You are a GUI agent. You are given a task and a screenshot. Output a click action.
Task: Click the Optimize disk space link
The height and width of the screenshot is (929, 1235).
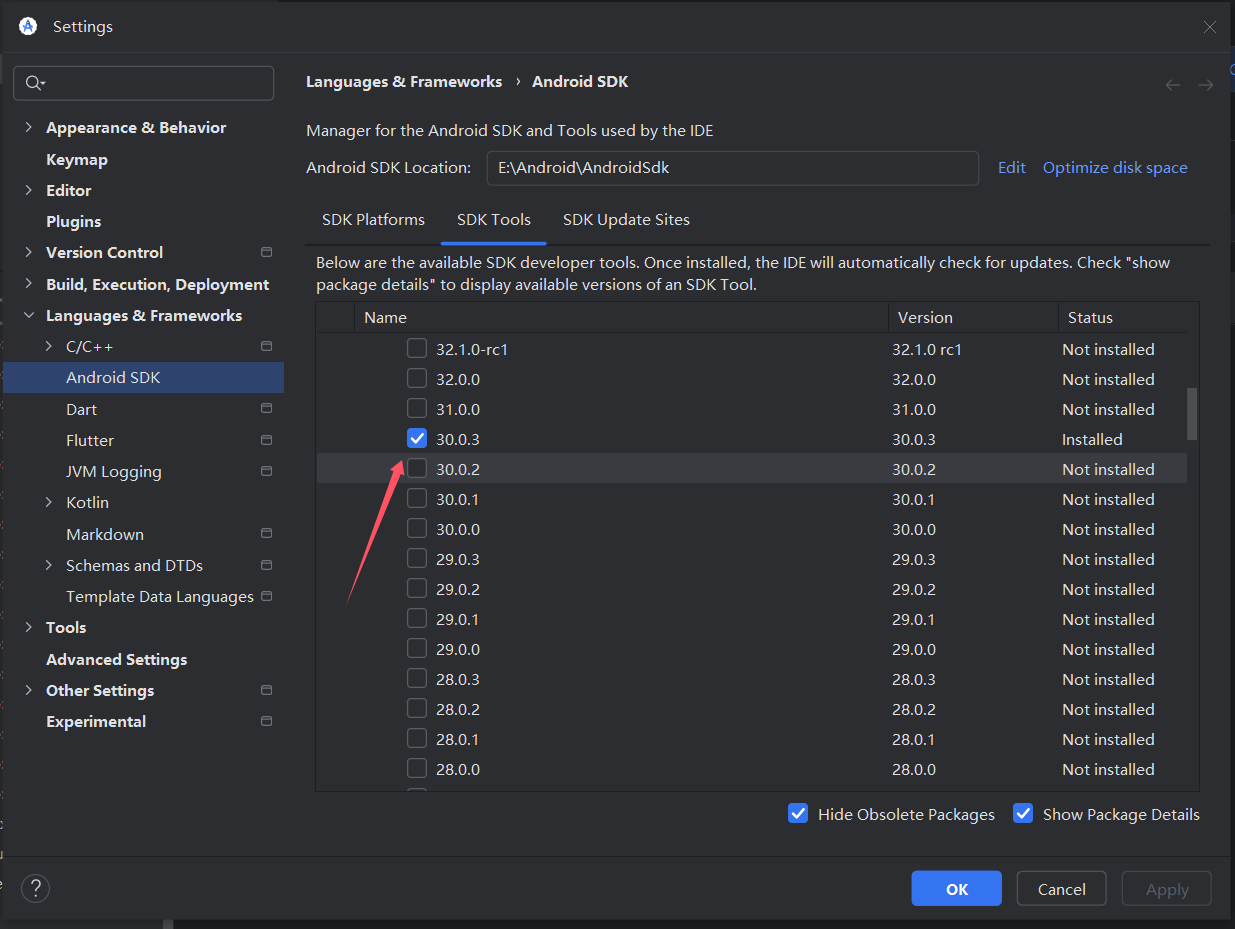(x=1115, y=168)
